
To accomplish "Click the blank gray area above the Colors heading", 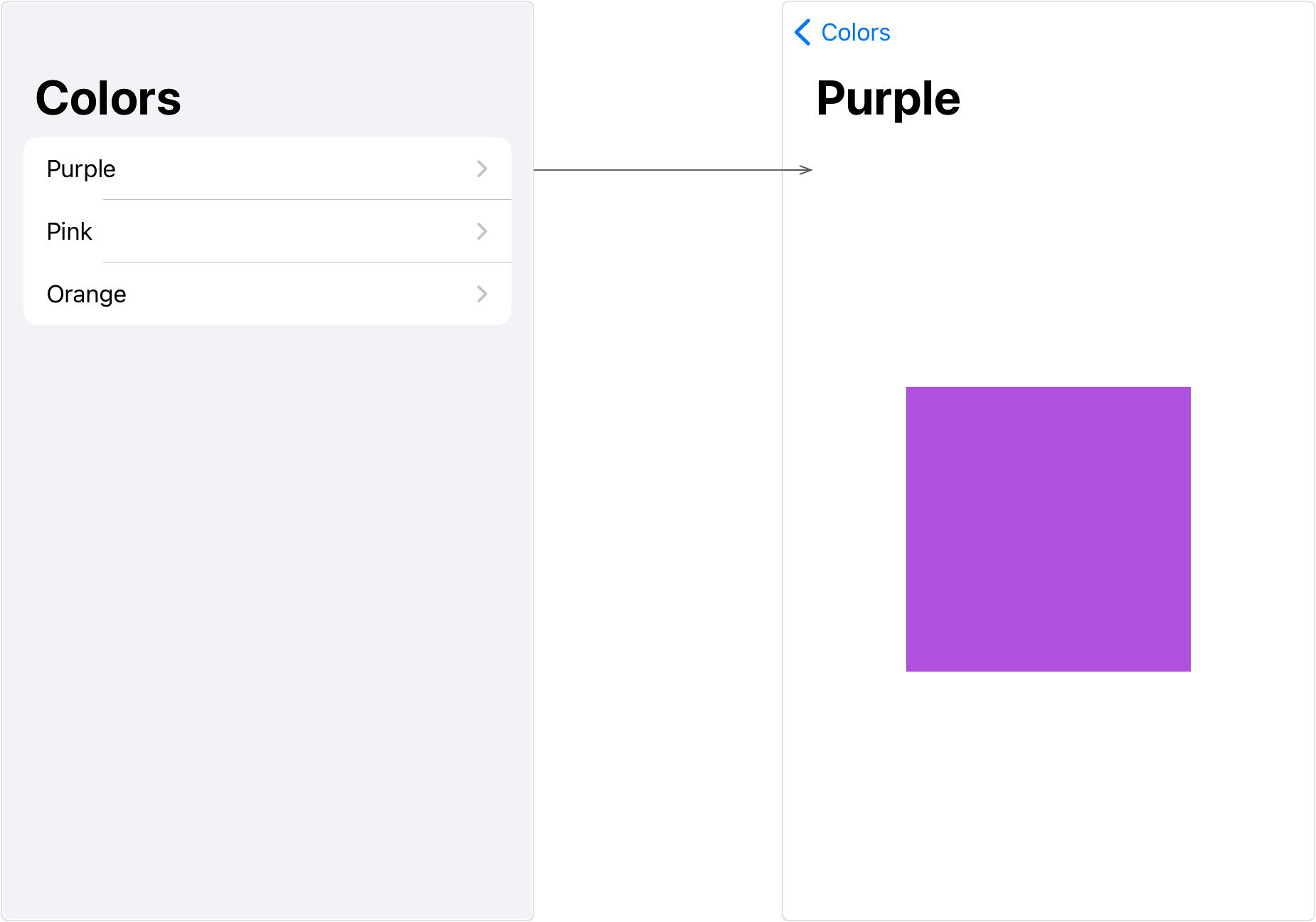I will click(x=267, y=36).
